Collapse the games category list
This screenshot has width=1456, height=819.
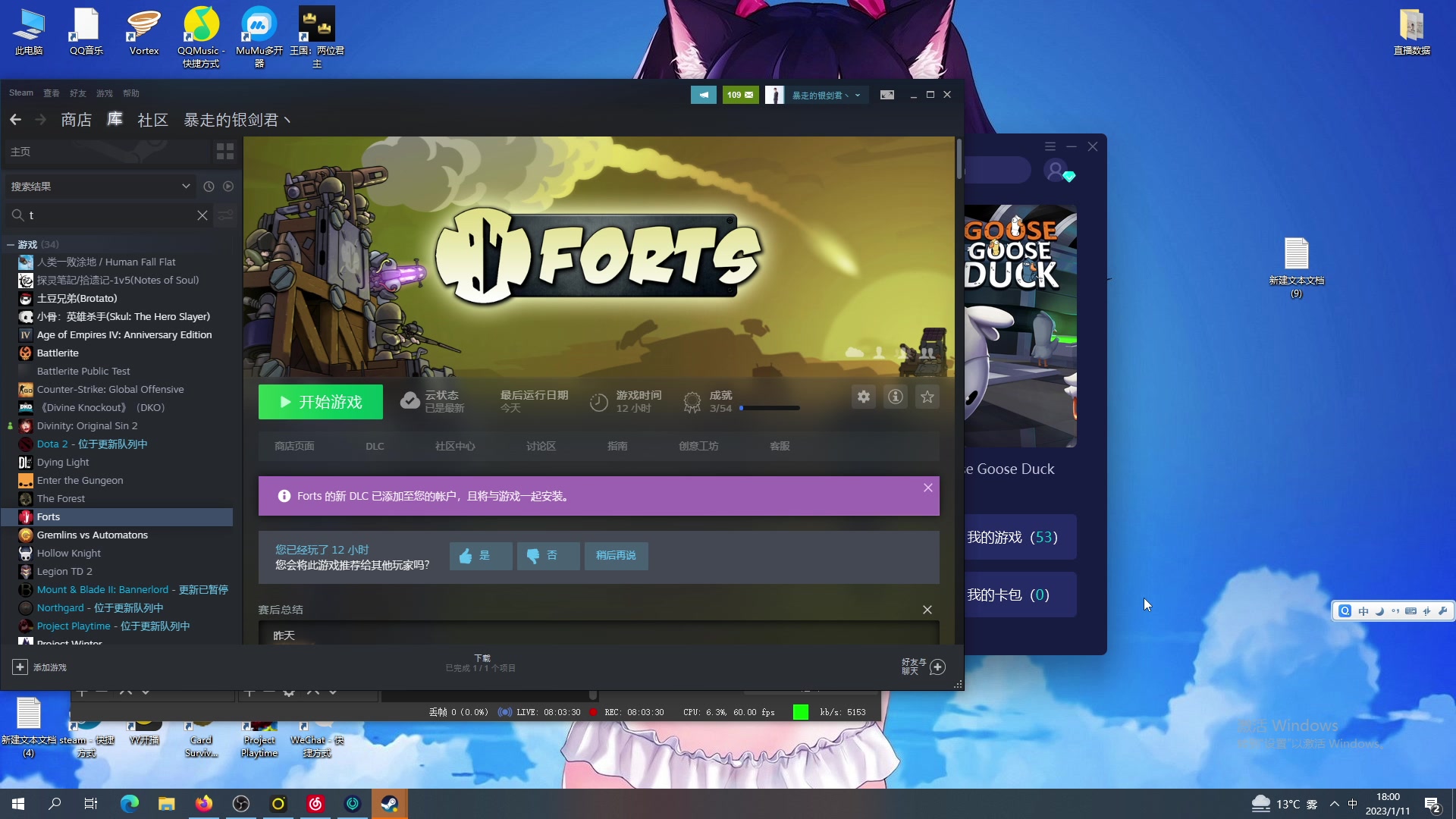point(11,244)
